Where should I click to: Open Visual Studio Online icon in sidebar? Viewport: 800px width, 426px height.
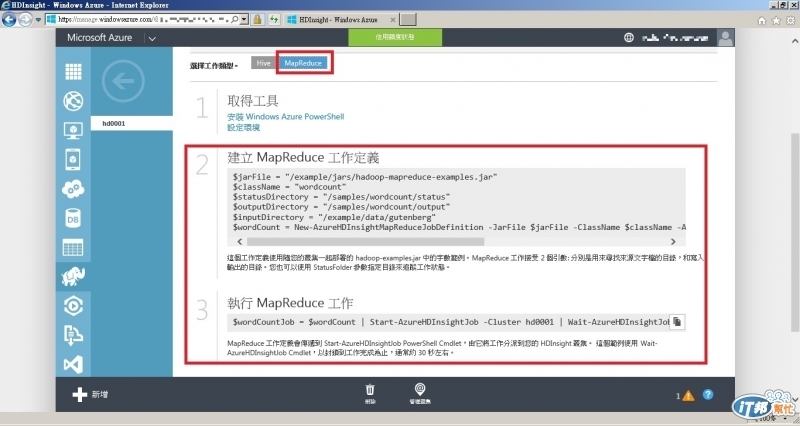click(73, 364)
